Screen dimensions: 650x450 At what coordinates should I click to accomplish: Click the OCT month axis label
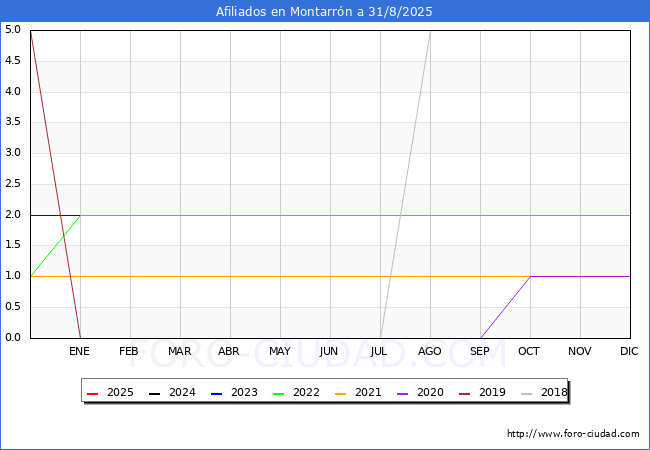point(529,351)
